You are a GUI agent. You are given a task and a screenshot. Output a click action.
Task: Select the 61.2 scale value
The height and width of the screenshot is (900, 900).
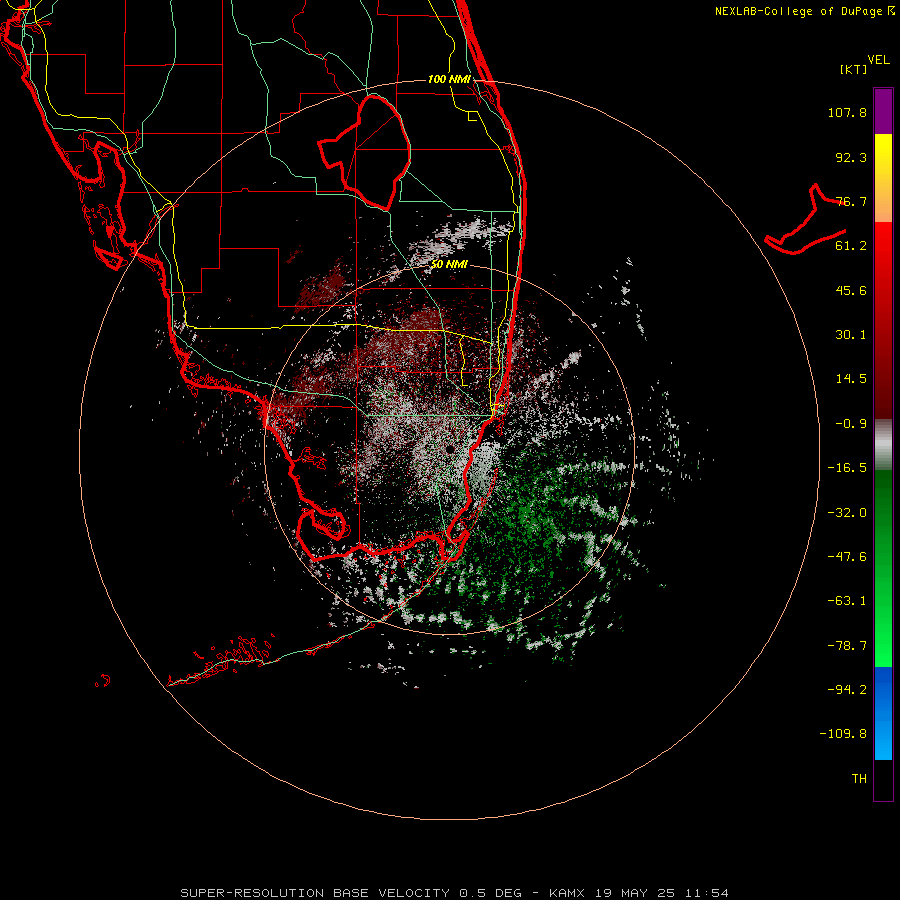click(851, 246)
